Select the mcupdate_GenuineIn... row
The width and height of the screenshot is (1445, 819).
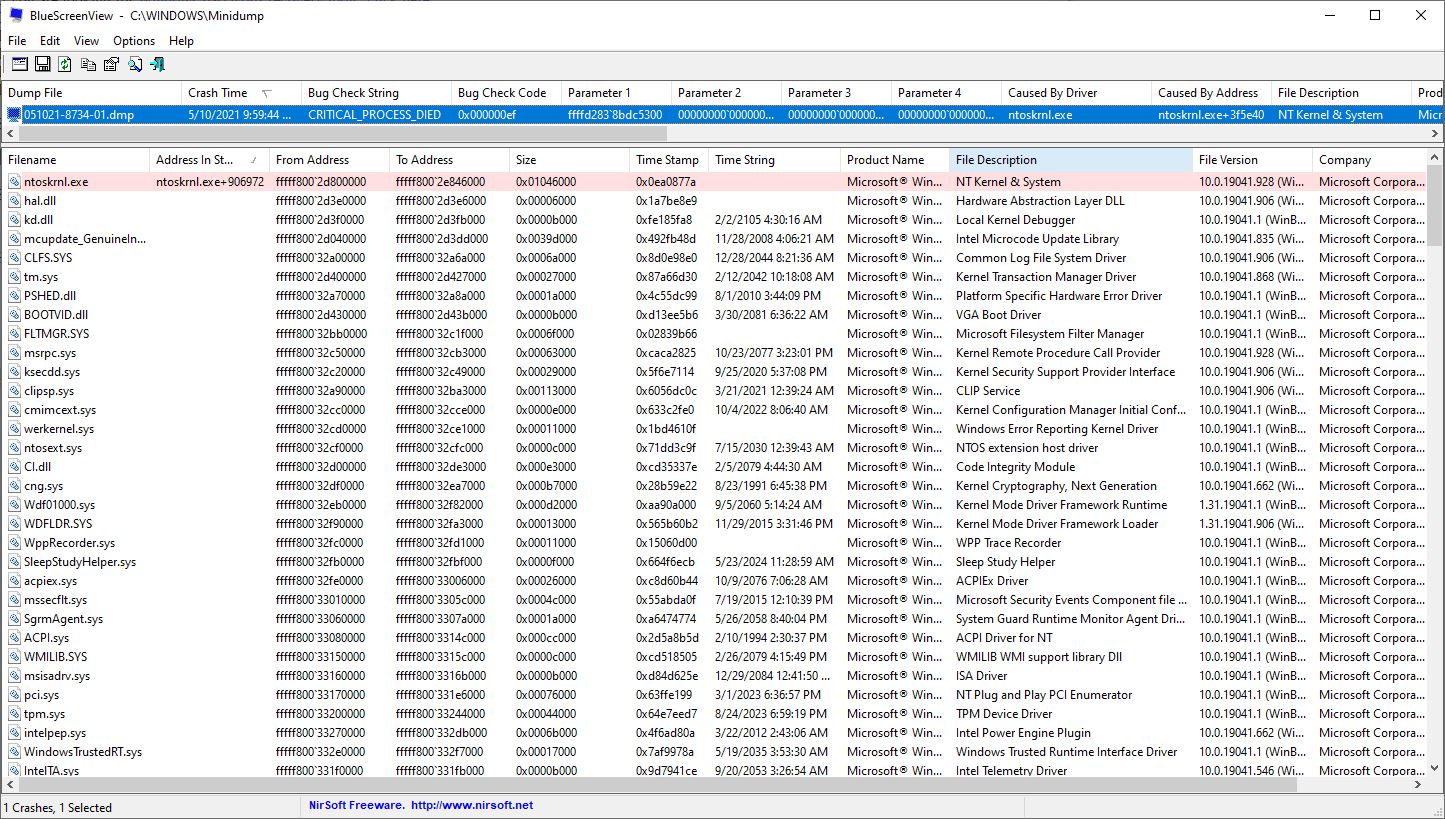click(714, 239)
